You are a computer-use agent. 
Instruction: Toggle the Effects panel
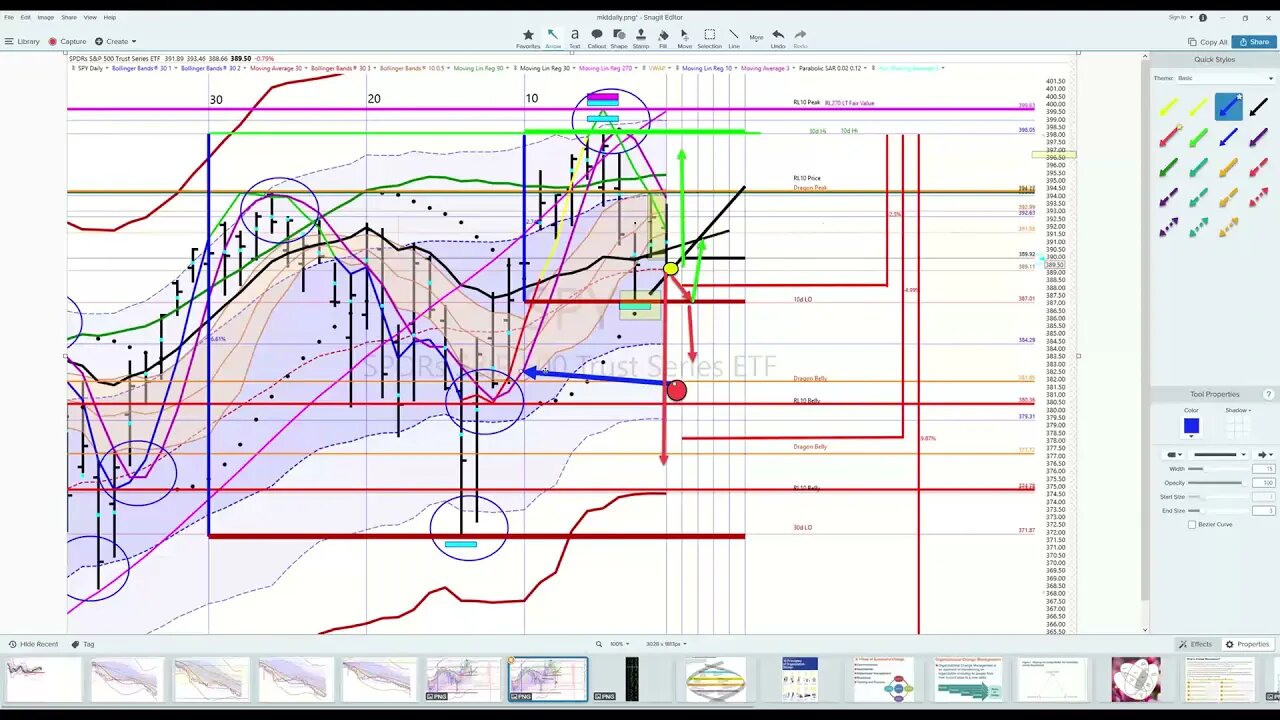click(1195, 644)
